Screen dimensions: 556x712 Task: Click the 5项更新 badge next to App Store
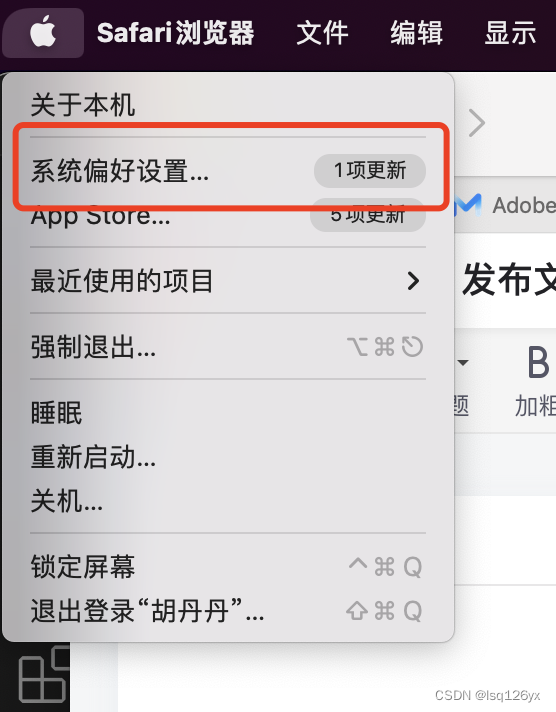[368, 215]
